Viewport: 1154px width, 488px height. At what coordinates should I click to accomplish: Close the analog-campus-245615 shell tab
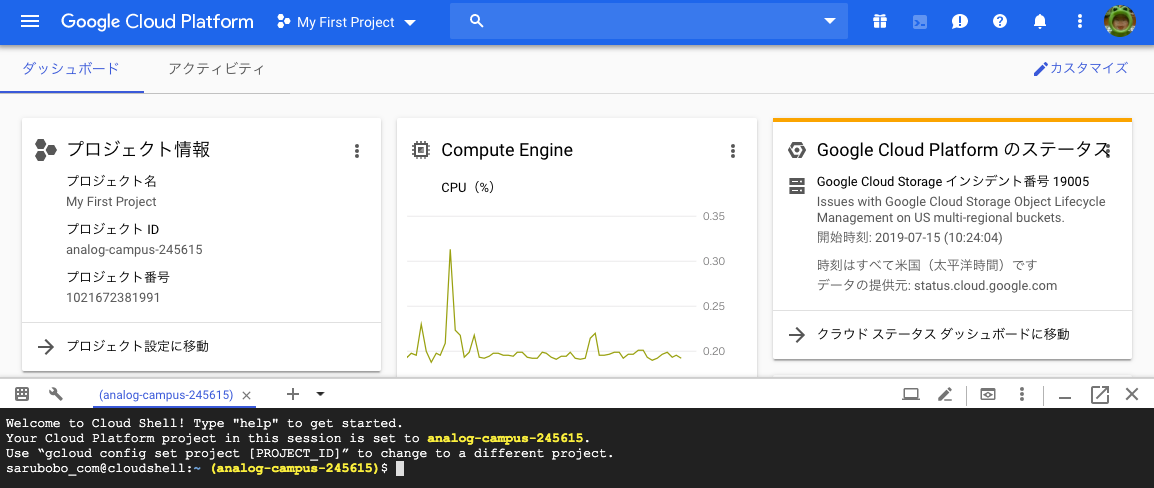(247, 395)
